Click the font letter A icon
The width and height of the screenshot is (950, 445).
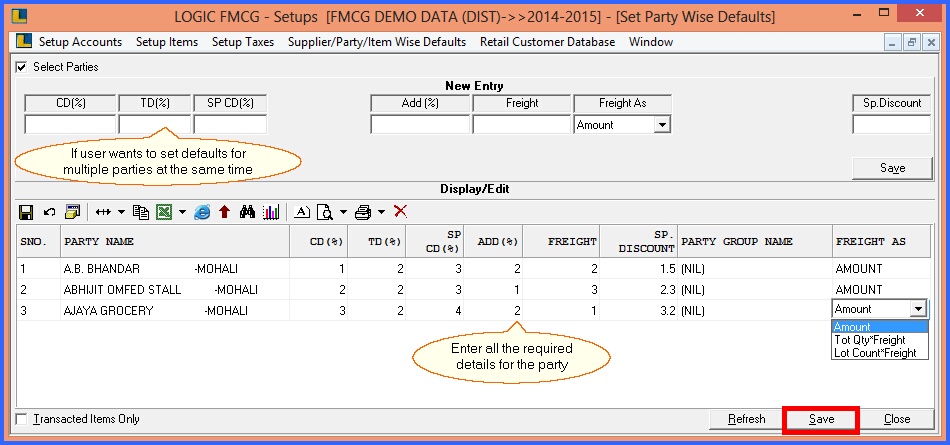coord(302,212)
